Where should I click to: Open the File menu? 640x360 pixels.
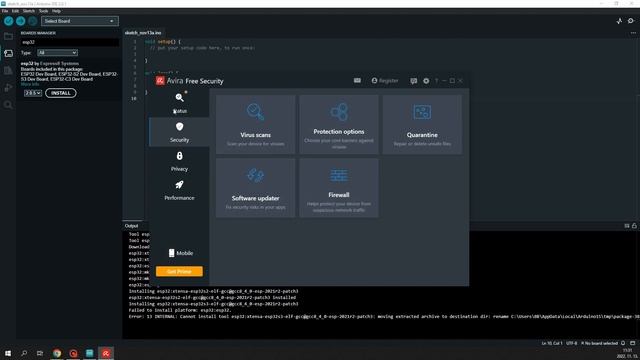5,11
